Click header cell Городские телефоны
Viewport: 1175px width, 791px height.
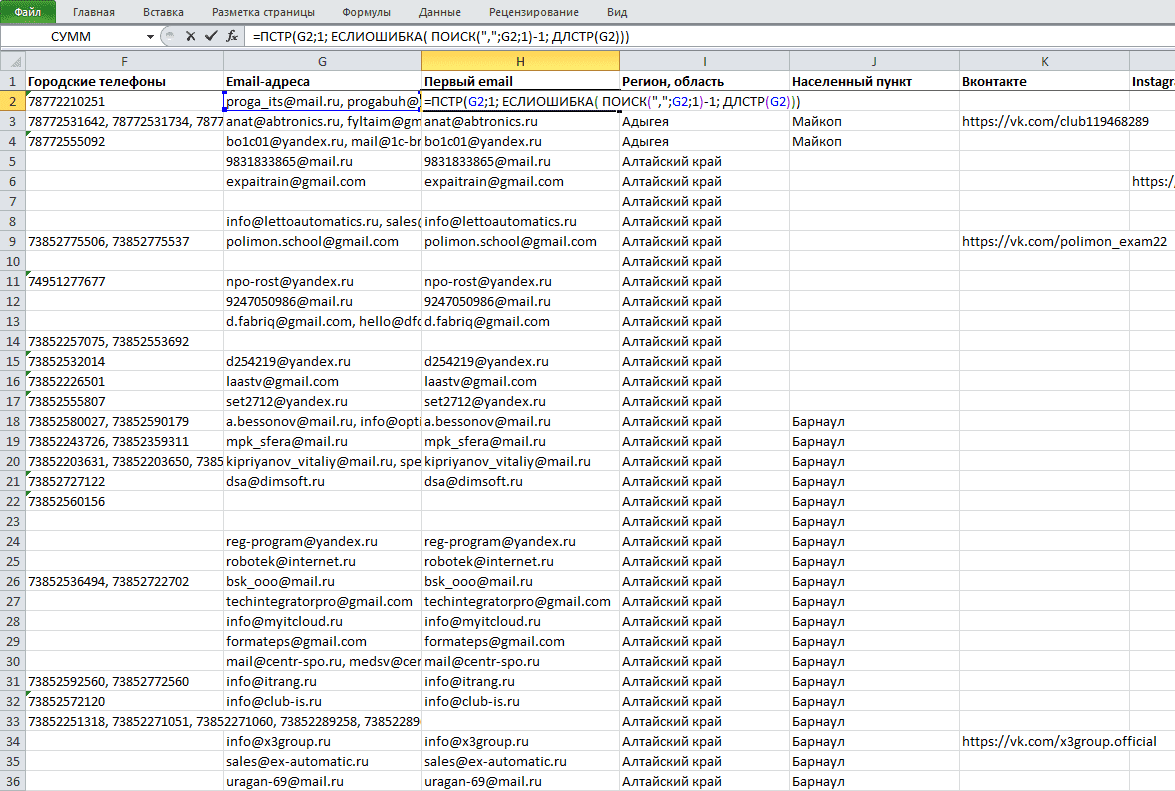pyautogui.click(x=124, y=81)
